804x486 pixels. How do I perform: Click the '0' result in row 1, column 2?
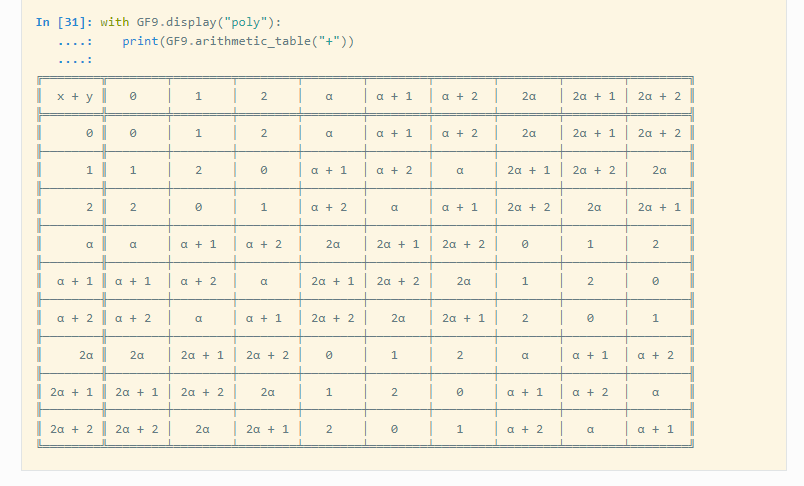[x=264, y=170]
